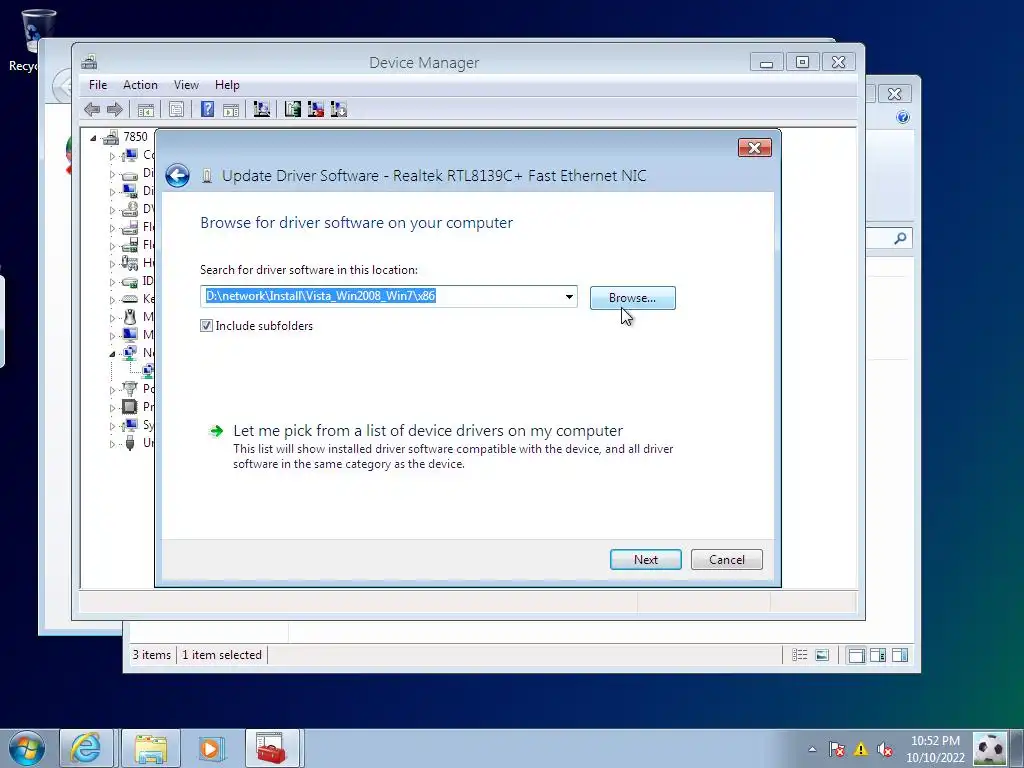Click the Human Interface Devices tree icon

coord(130,263)
